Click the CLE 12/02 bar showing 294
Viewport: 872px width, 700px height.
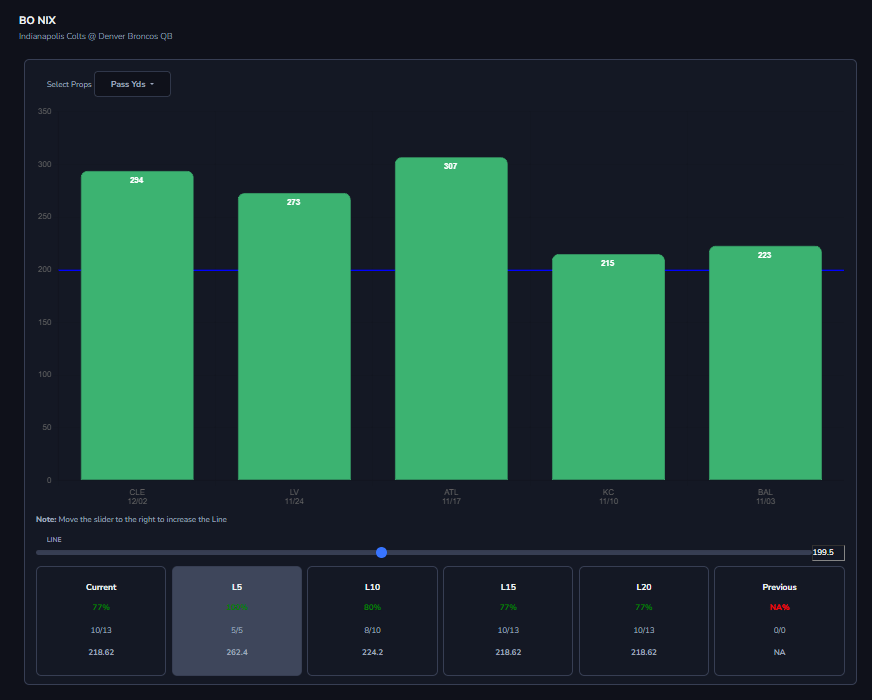click(137, 325)
